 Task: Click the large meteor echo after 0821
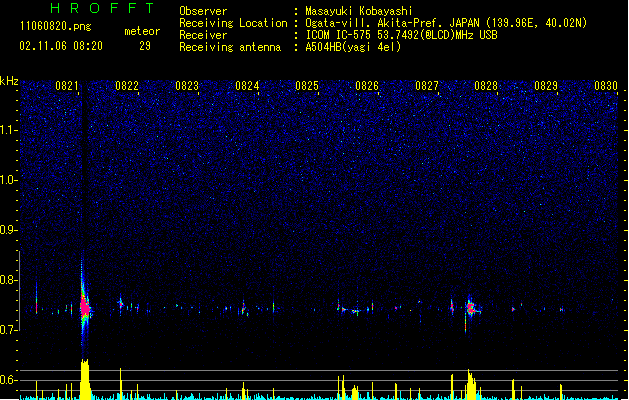pos(85,308)
